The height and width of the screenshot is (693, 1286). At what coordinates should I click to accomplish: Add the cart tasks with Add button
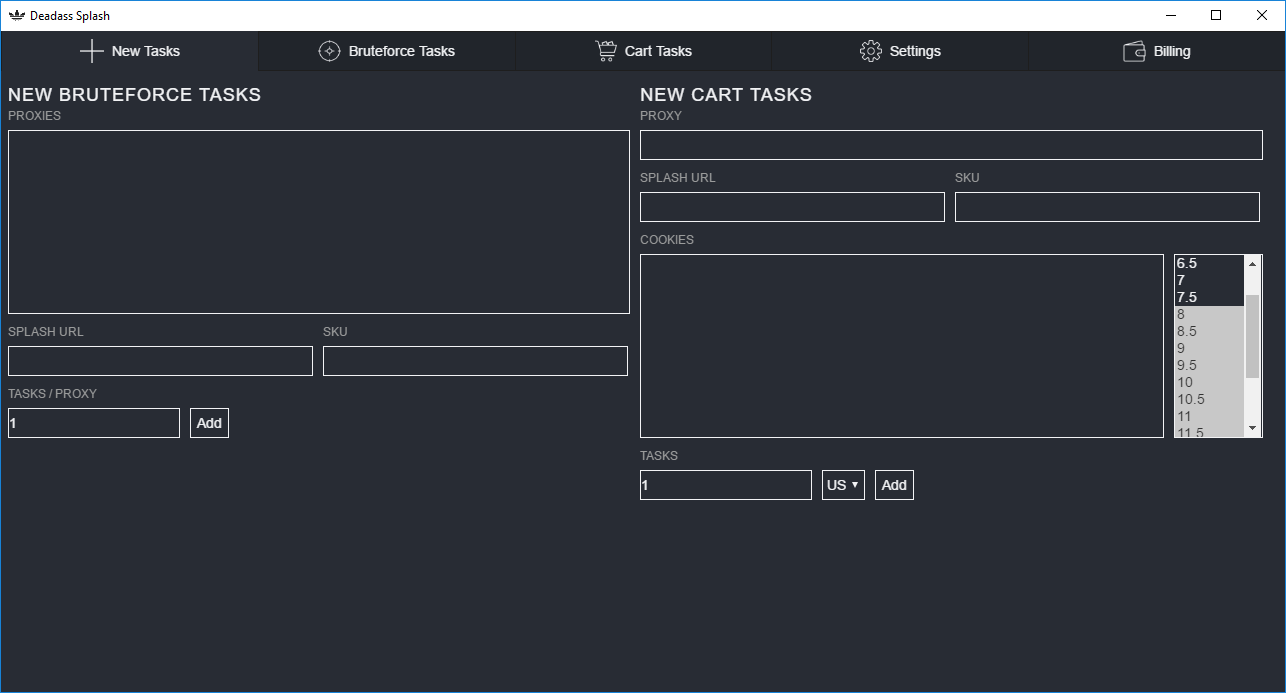point(894,485)
